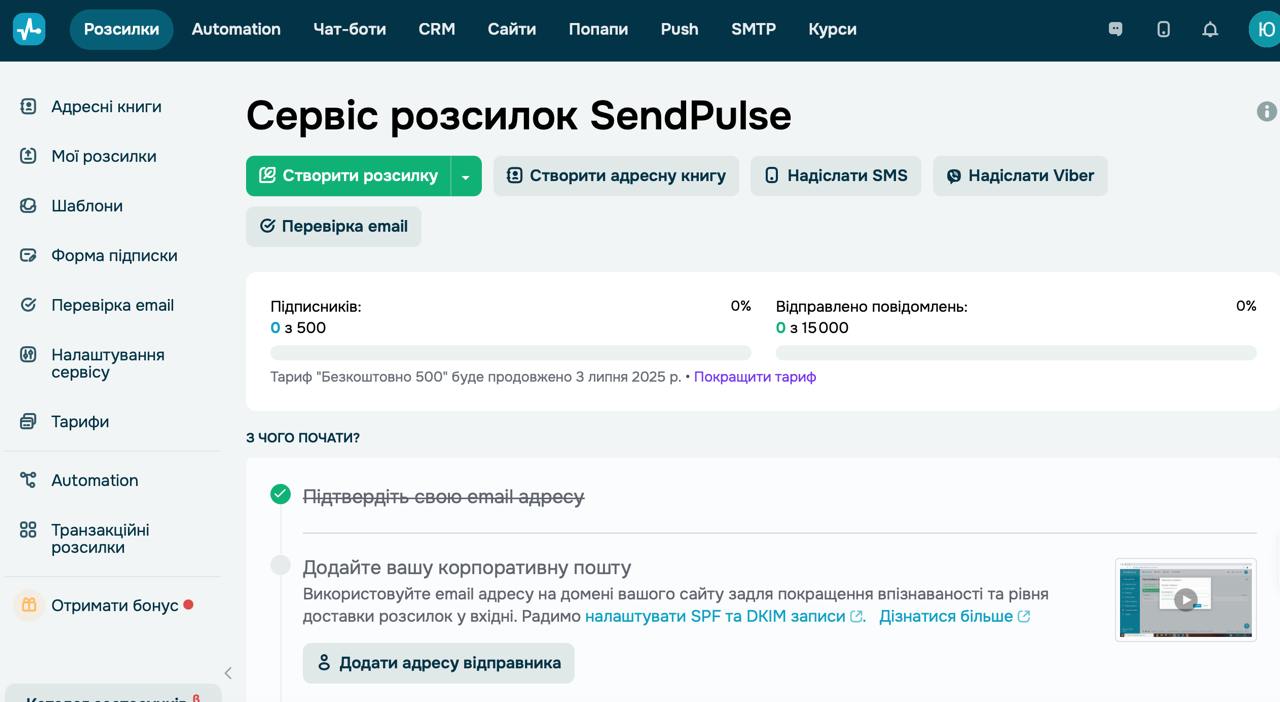Open the SendPulse home logo icon

pos(27,28)
